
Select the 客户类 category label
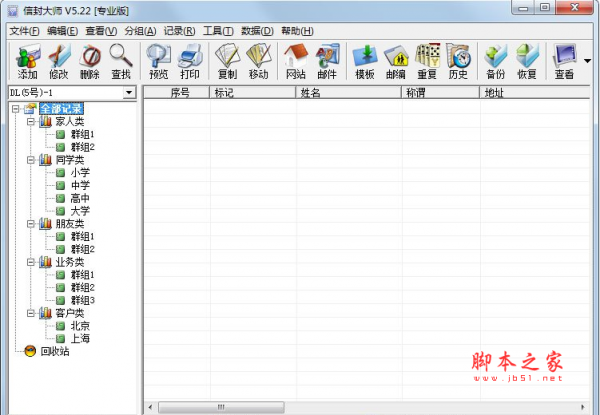coord(70,313)
